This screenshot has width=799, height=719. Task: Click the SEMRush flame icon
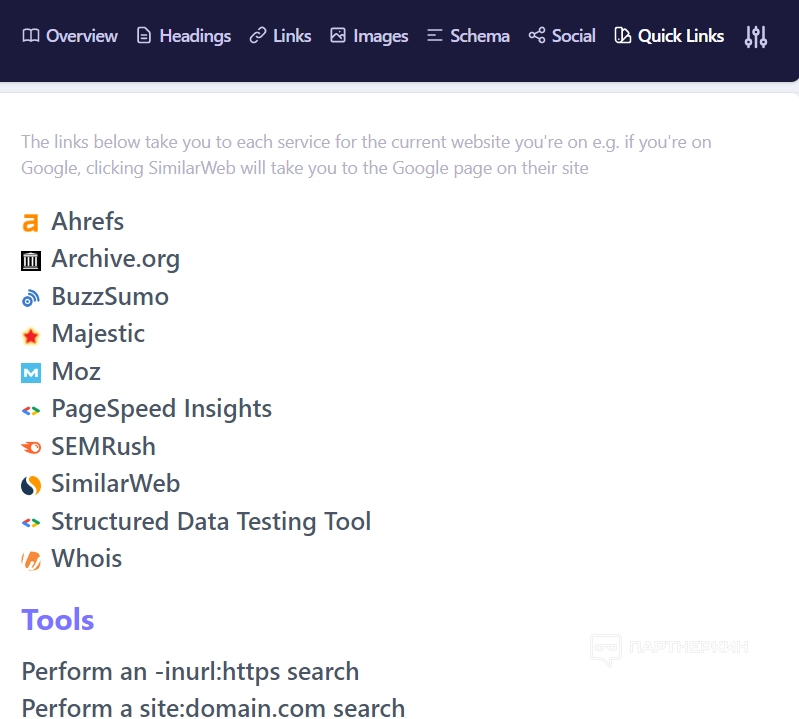tap(31, 448)
